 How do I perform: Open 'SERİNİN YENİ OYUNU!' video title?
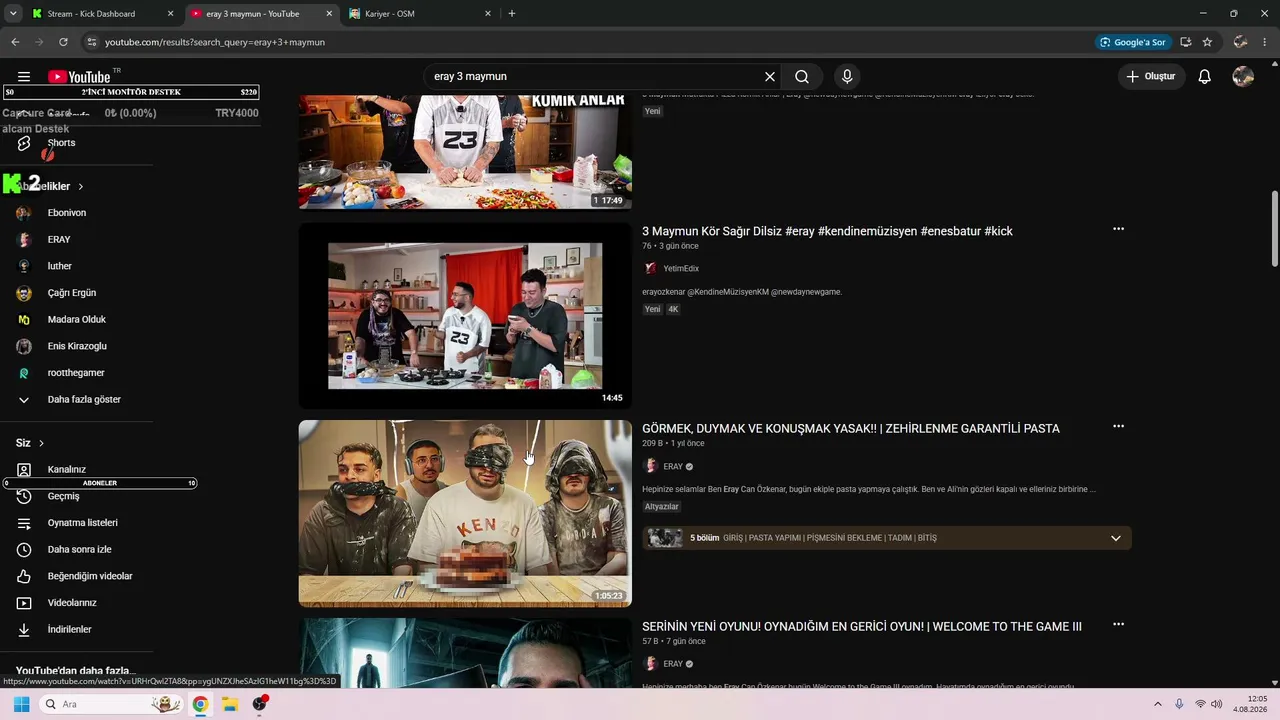862,627
